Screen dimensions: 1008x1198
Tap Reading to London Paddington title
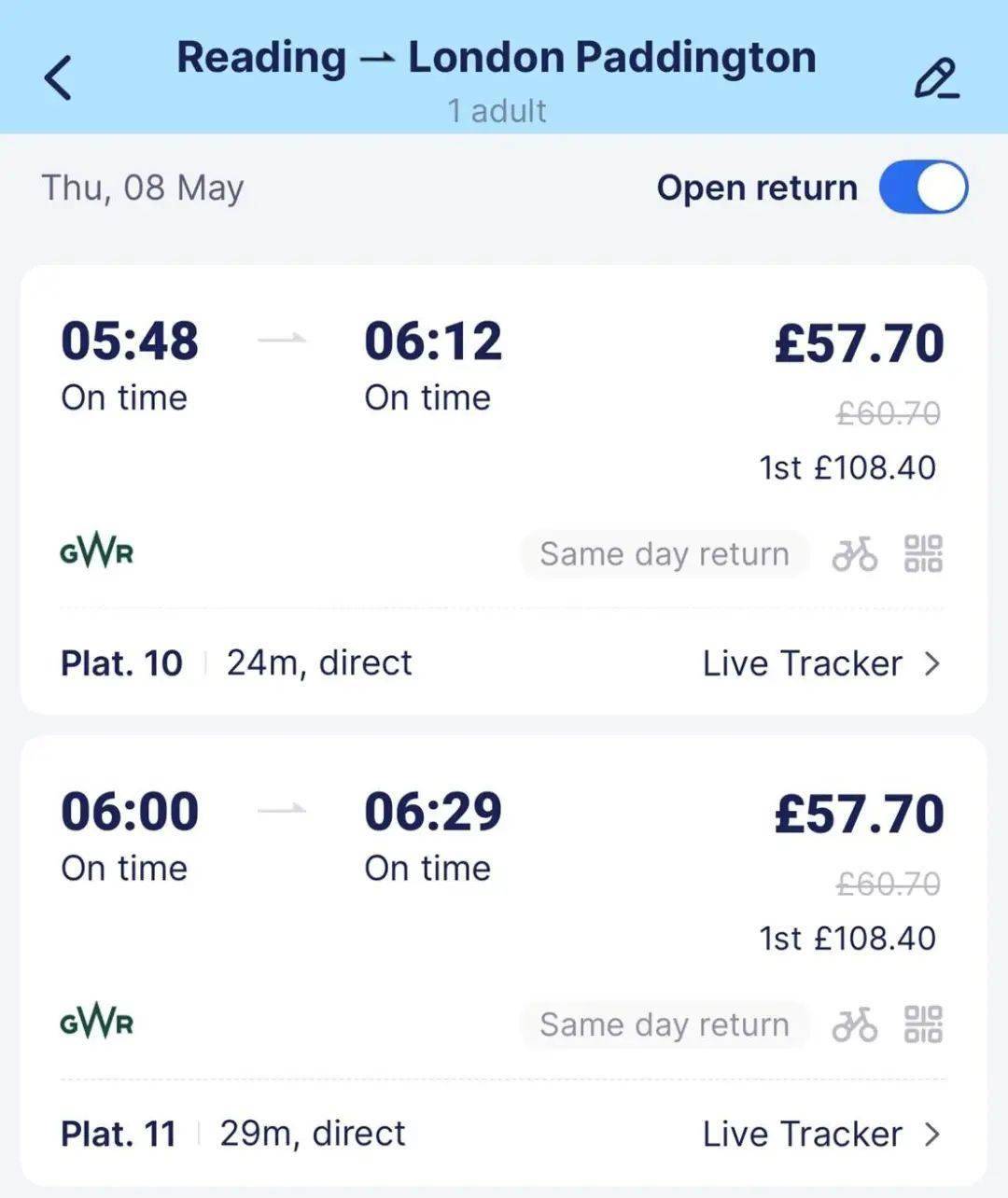[497, 58]
